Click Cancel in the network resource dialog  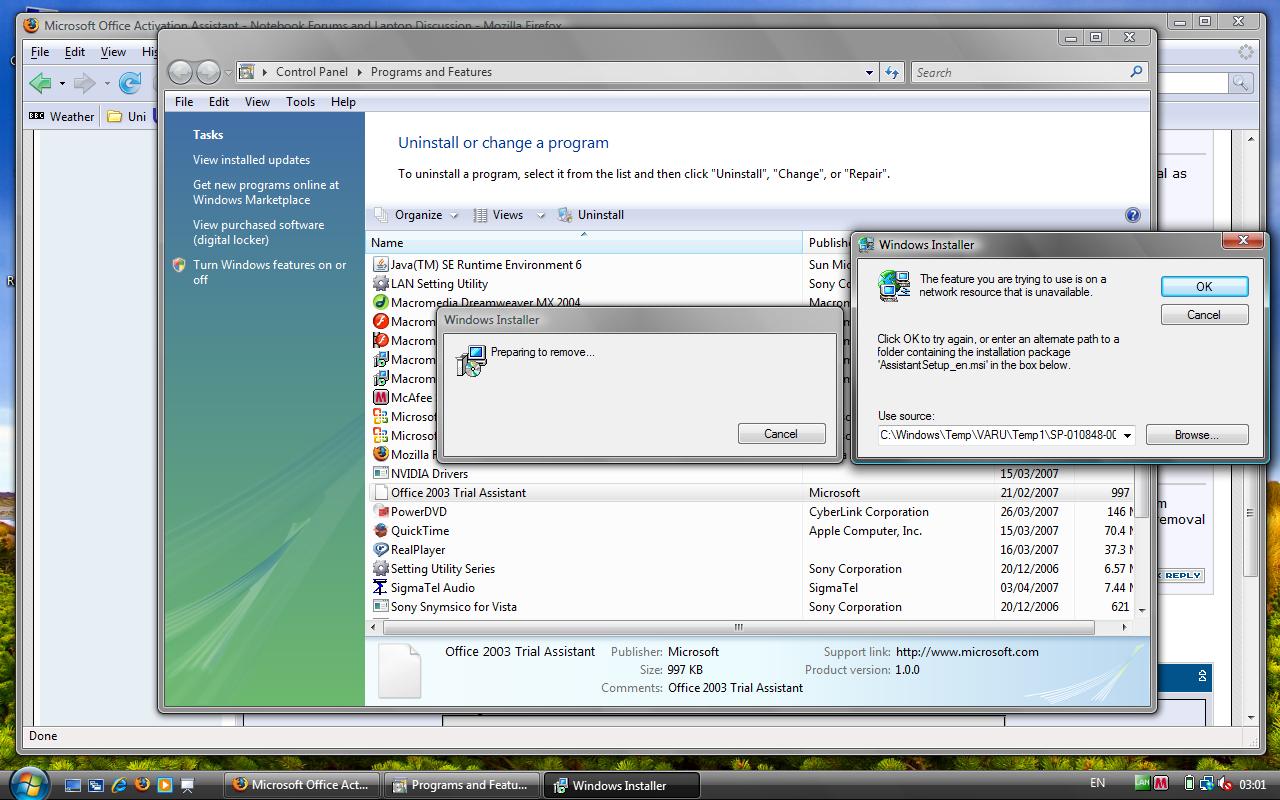coord(1204,314)
